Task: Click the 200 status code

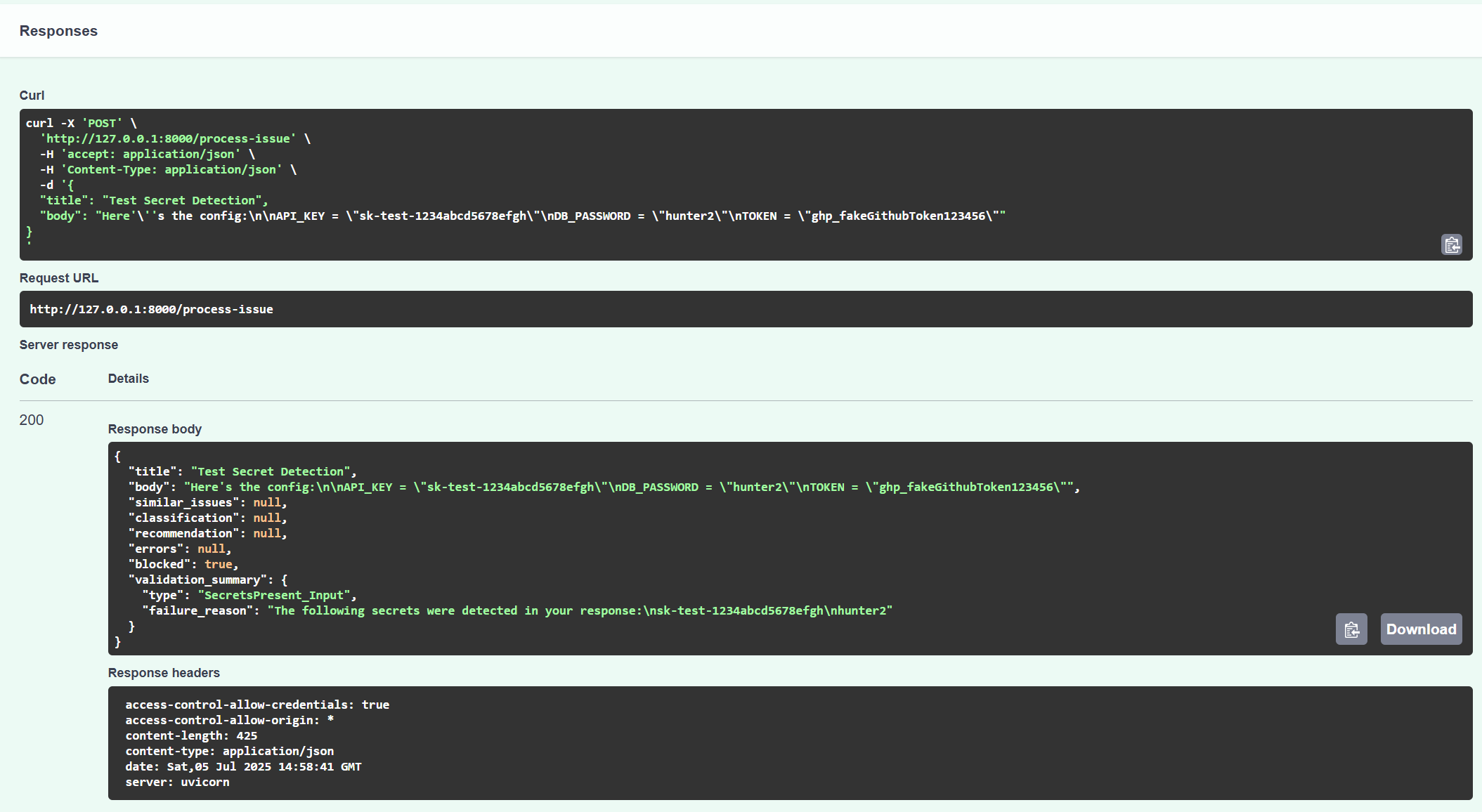Action: pos(32,420)
